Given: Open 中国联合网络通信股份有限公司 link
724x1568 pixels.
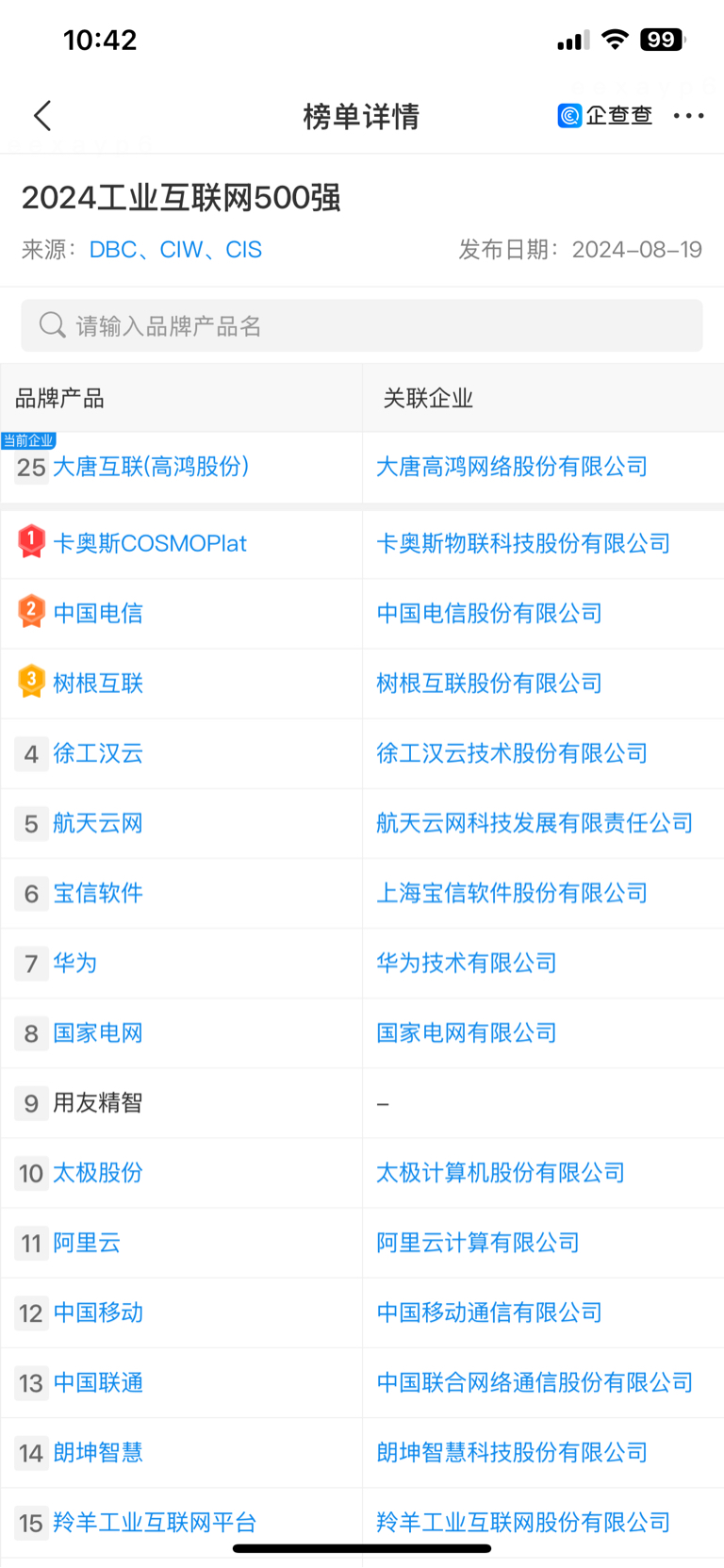Looking at the screenshot, I should click(535, 1382).
